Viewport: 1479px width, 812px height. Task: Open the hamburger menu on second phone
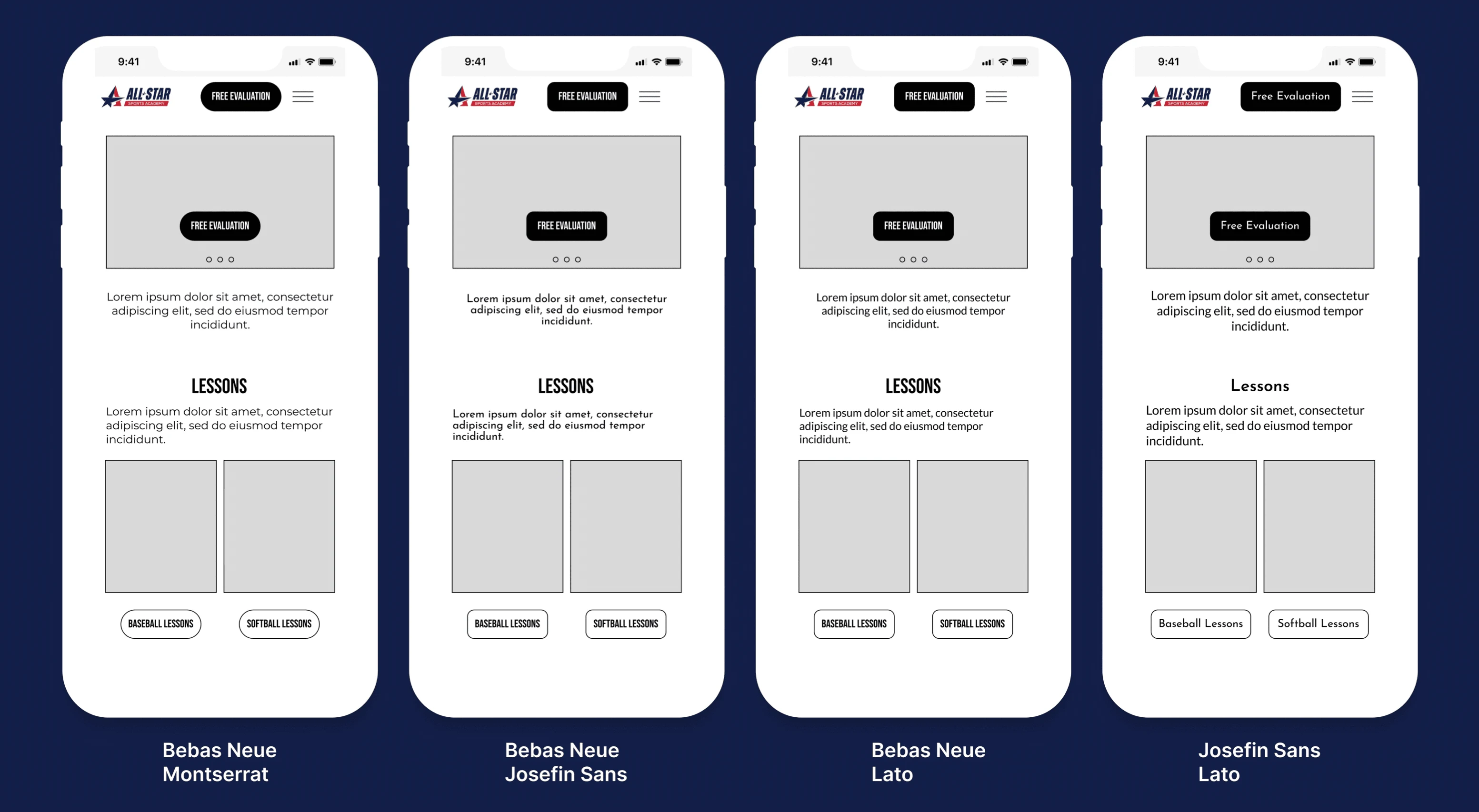(648, 96)
